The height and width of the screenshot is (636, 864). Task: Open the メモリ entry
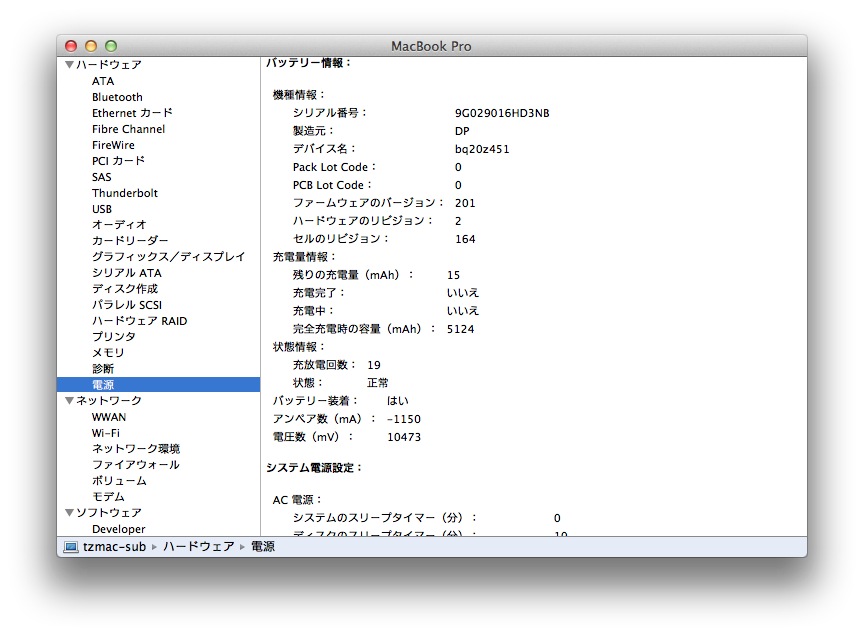click(108, 353)
